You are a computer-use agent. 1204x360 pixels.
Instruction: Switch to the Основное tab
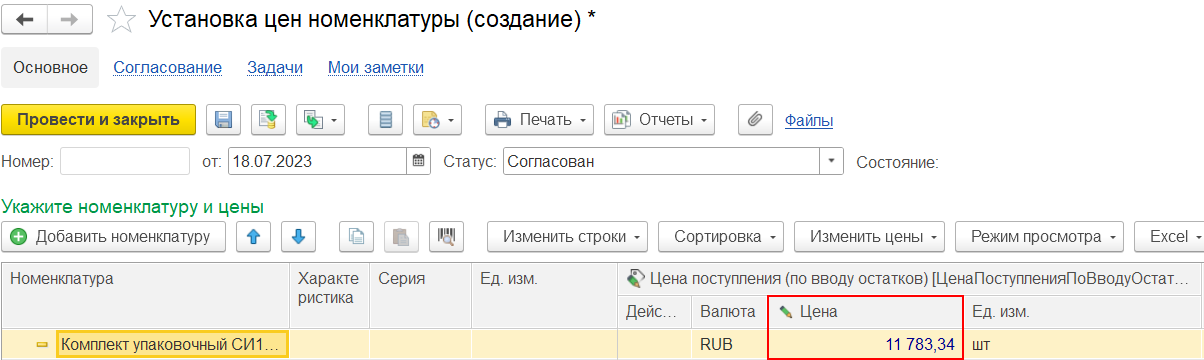coord(51,67)
